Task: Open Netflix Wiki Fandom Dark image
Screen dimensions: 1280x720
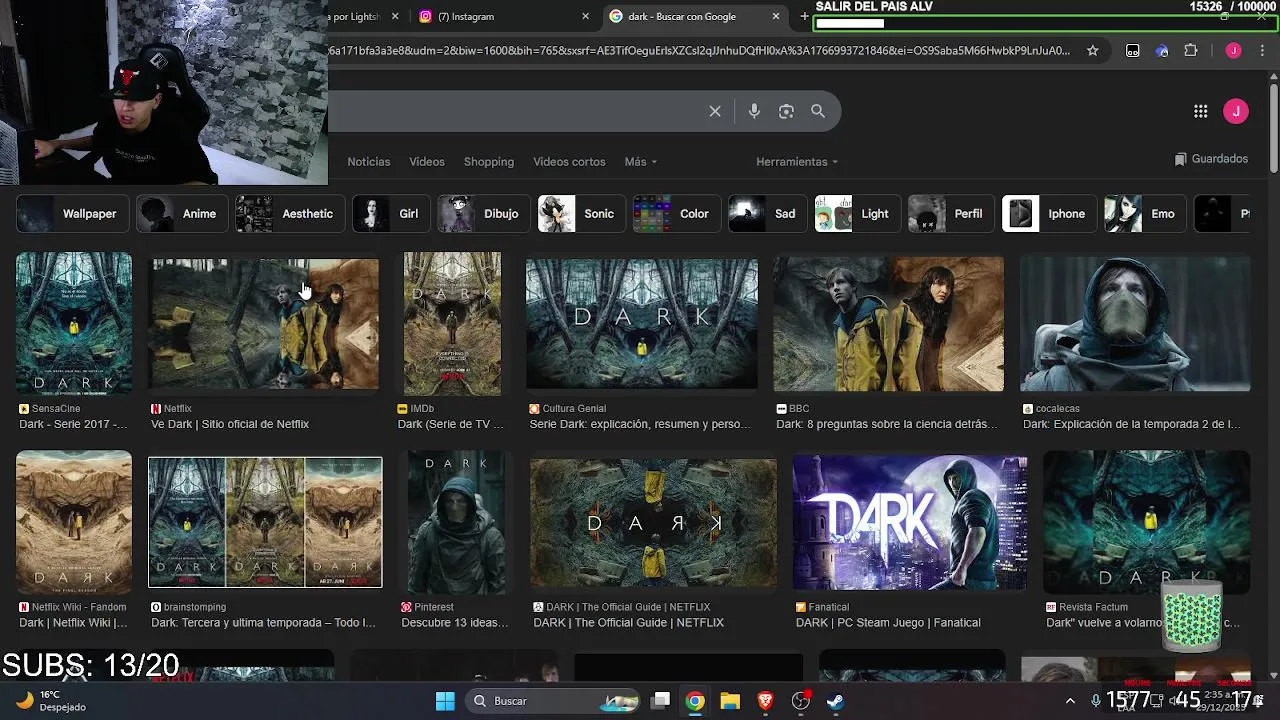Action: pos(74,522)
